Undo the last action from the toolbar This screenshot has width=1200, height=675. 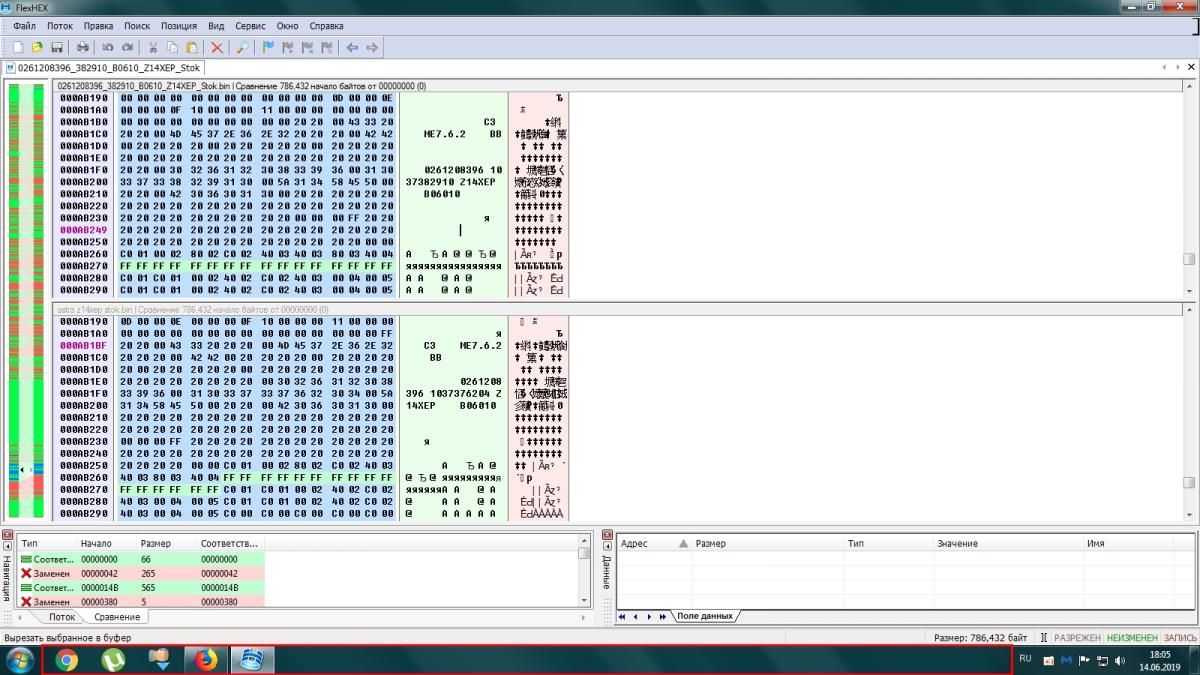[x=108, y=47]
